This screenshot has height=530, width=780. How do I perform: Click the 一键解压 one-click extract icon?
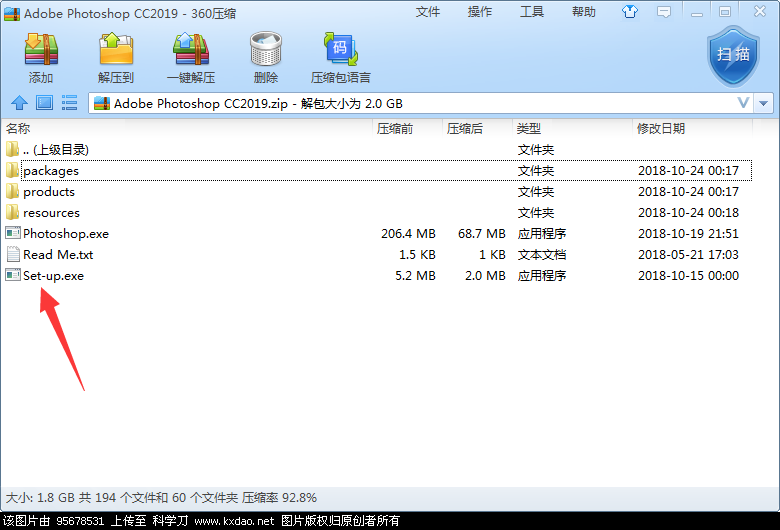191,49
